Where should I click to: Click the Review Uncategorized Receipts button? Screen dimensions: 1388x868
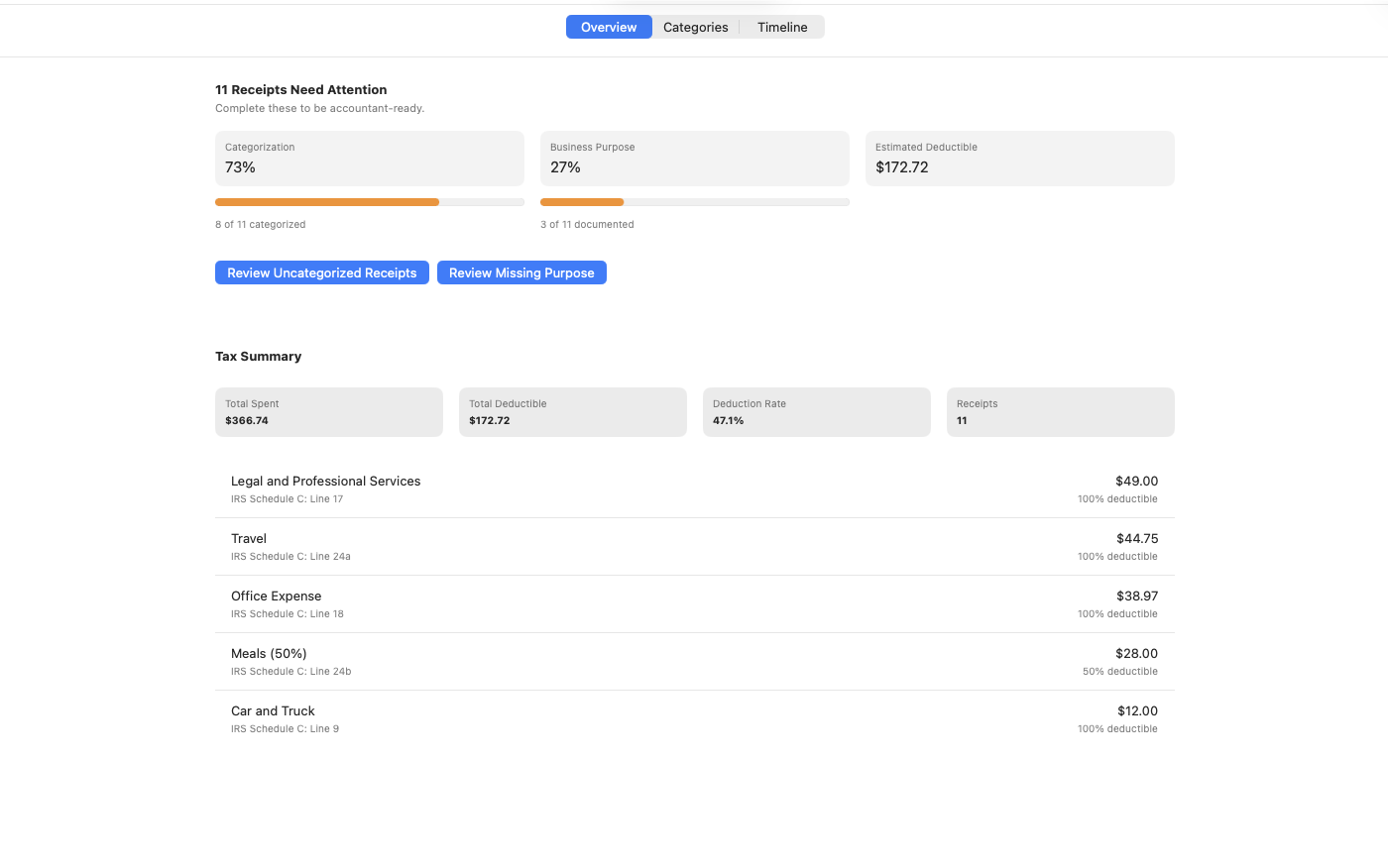coord(321,272)
